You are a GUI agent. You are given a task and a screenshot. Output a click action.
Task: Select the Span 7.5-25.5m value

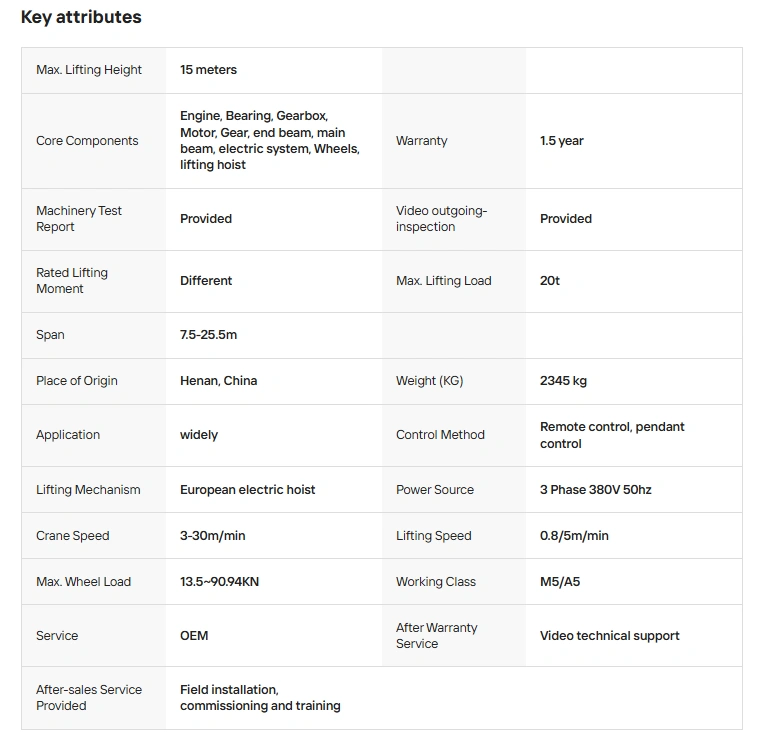208,335
